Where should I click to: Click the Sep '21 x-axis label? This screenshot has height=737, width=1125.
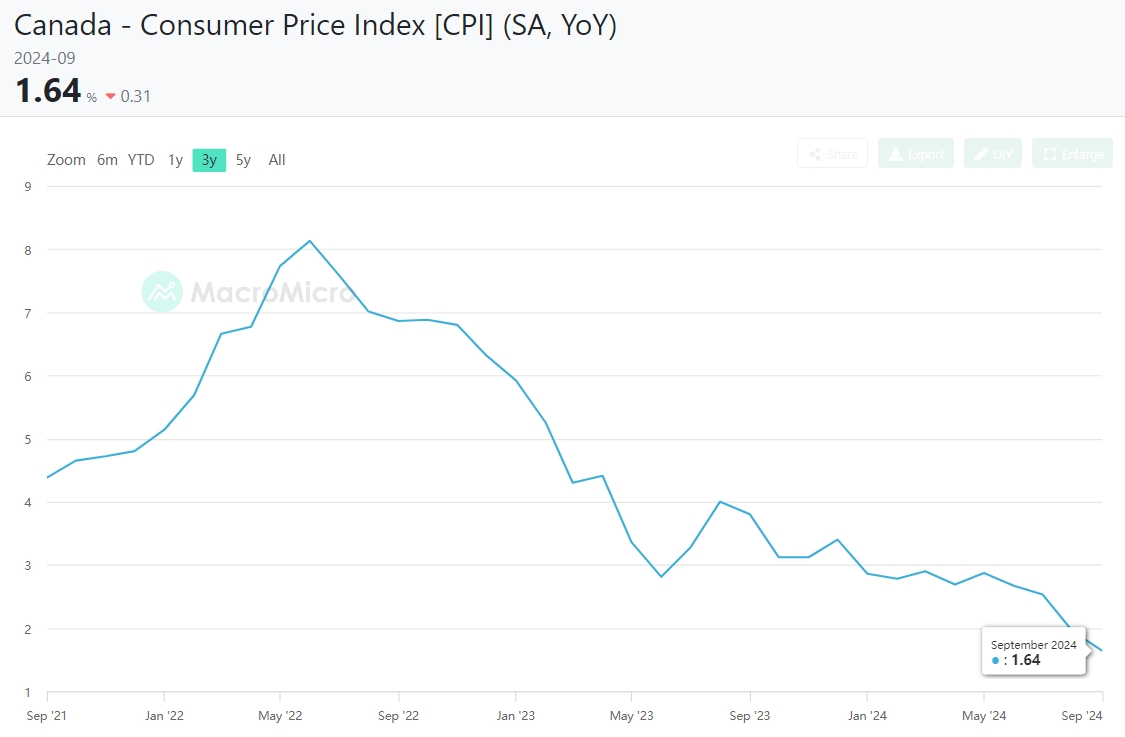[47, 716]
